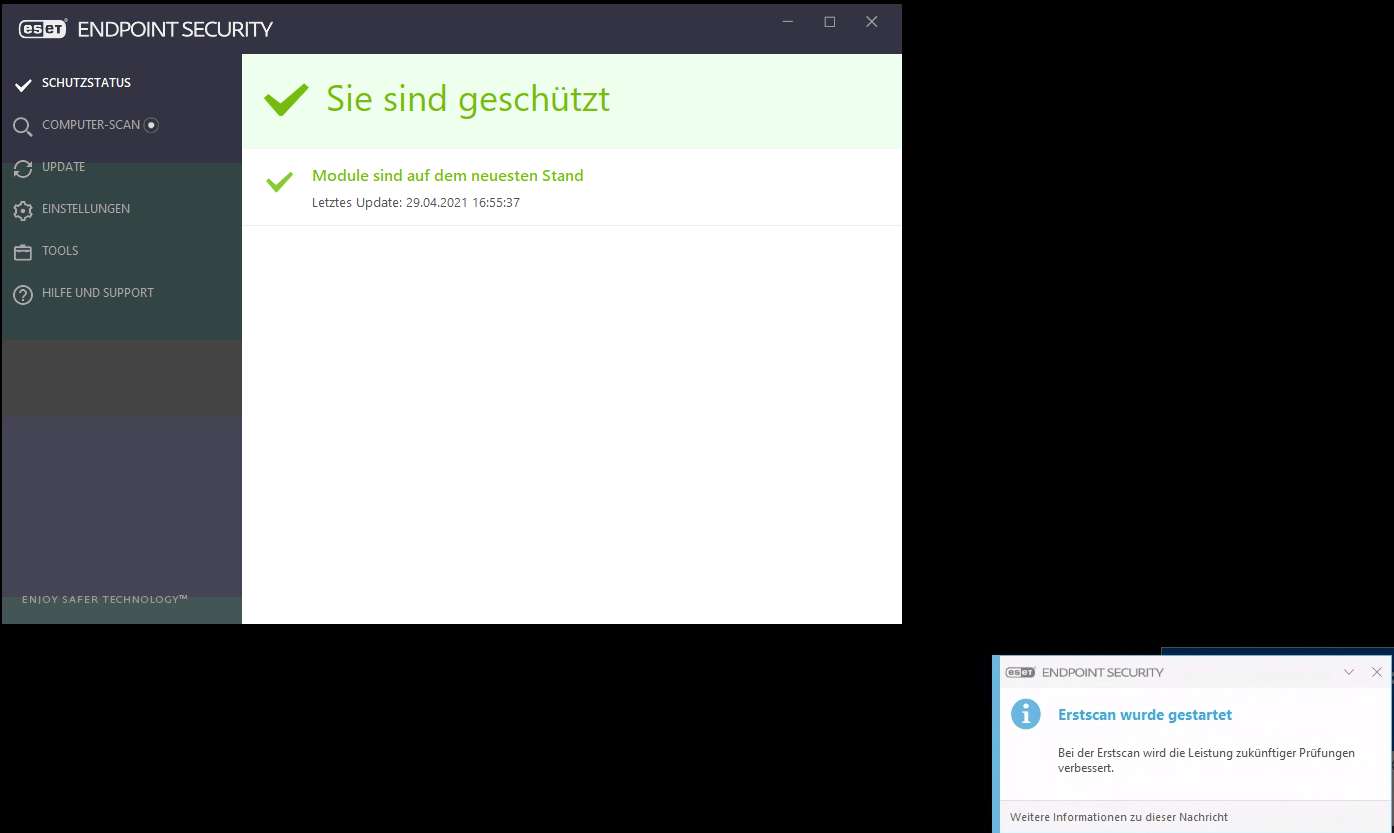The height and width of the screenshot is (833, 1394).
Task: Click 'Module sind auf dem neuesten Stand' link
Action: coord(447,176)
